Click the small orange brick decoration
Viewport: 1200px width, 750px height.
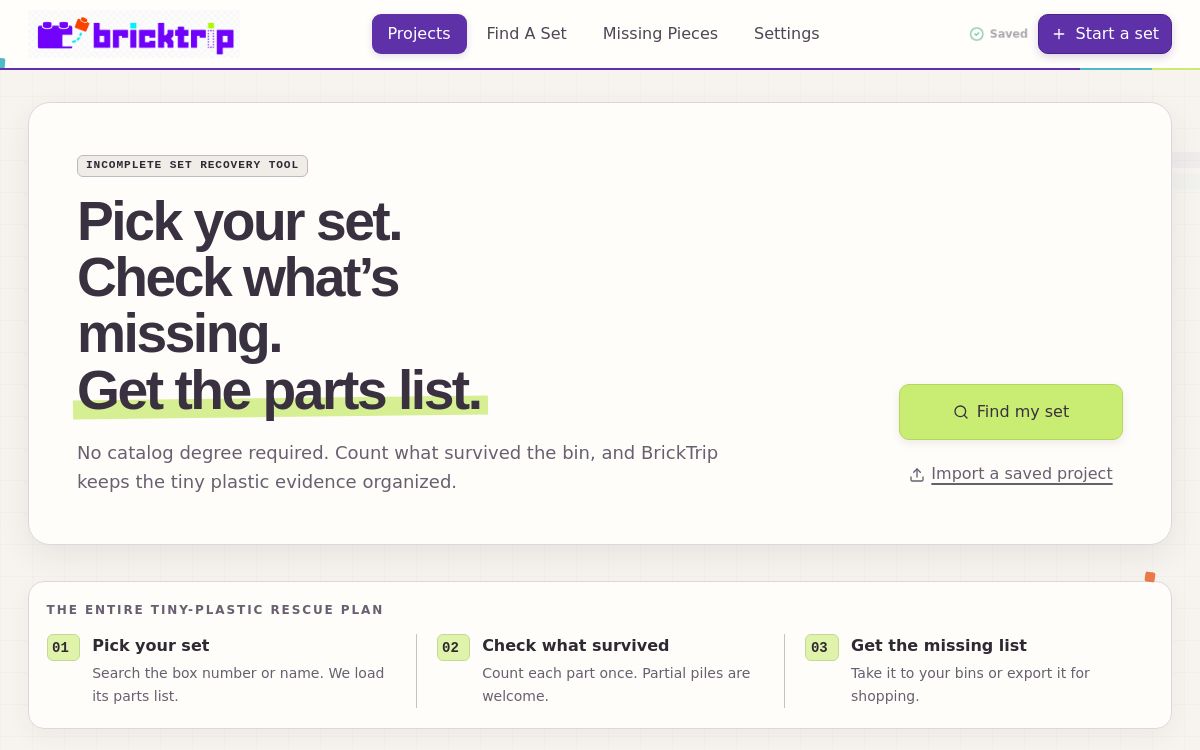[1150, 577]
